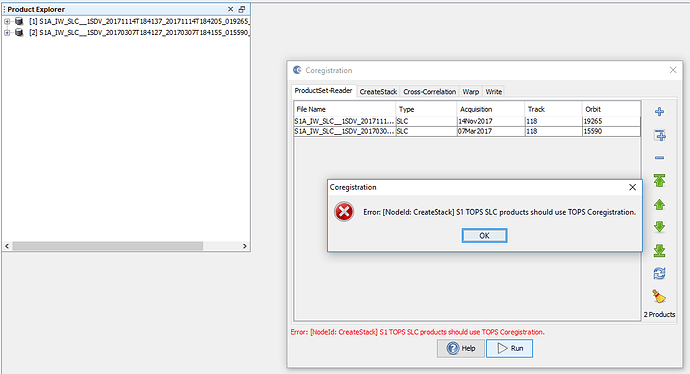The height and width of the screenshot is (374, 690).
Task: Click the error dialog message text
Action: [x=499, y=212]
